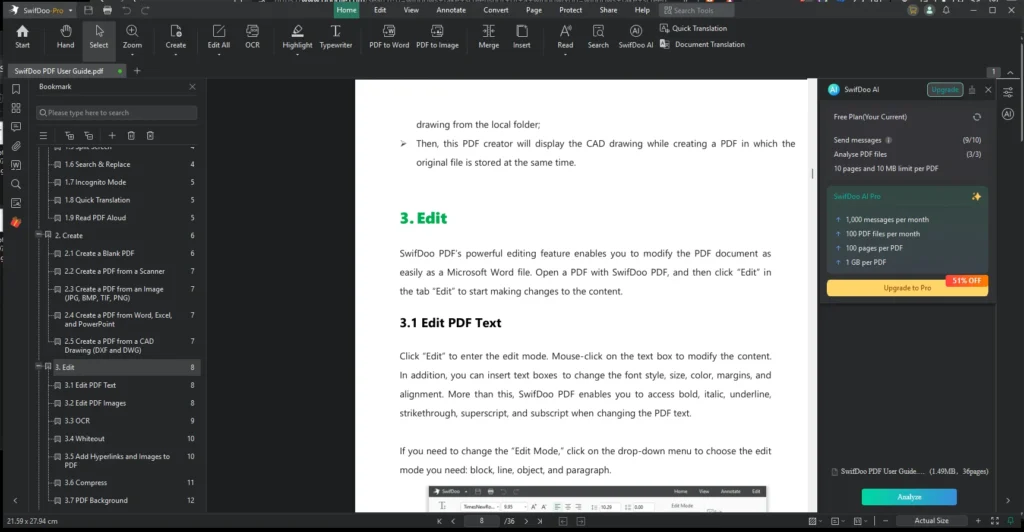Viewport: 1024px width, 532px height.
Task: Open Edit All mode
Action: 219,37
